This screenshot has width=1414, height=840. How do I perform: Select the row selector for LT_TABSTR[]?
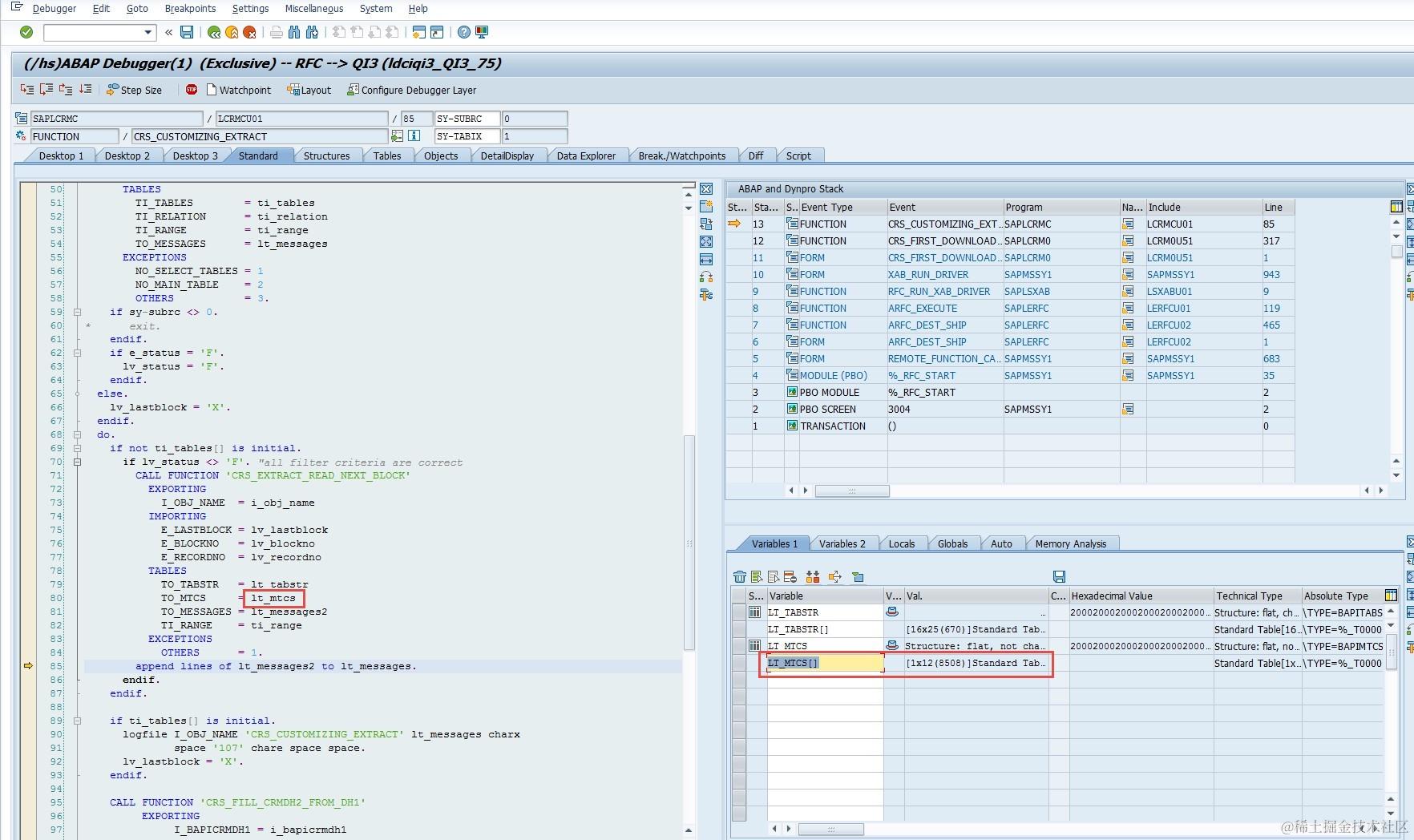tap(739, 629)
